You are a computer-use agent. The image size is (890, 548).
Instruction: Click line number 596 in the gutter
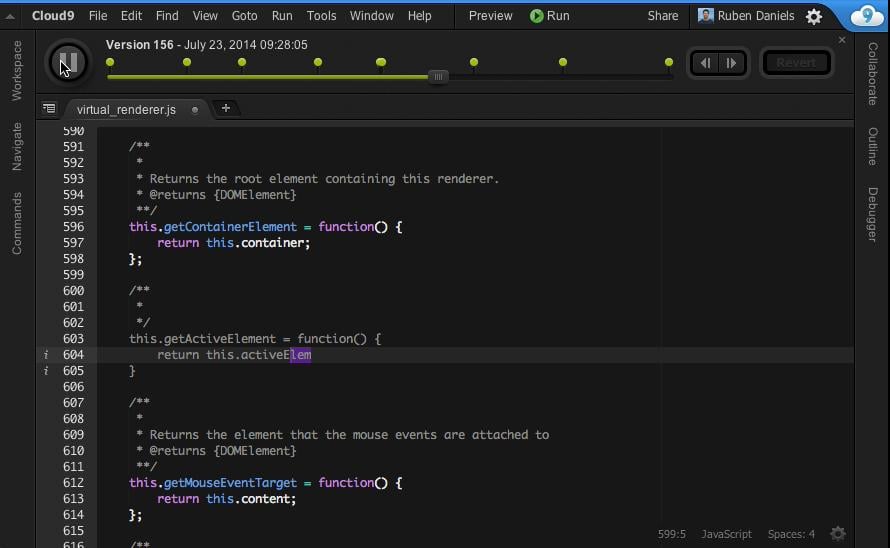click(x=73, y=227)
